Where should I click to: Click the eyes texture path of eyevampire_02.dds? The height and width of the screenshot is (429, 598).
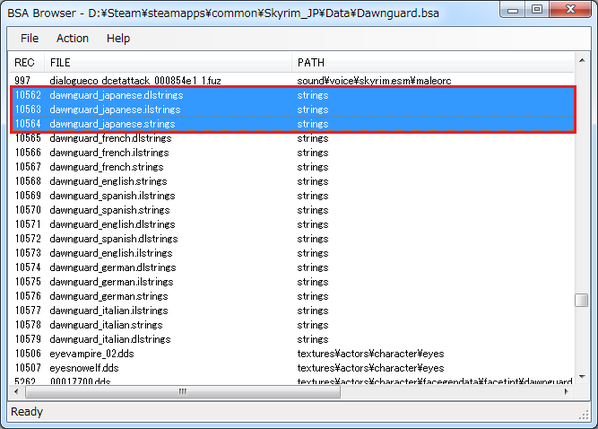click(x=371, y=353)
